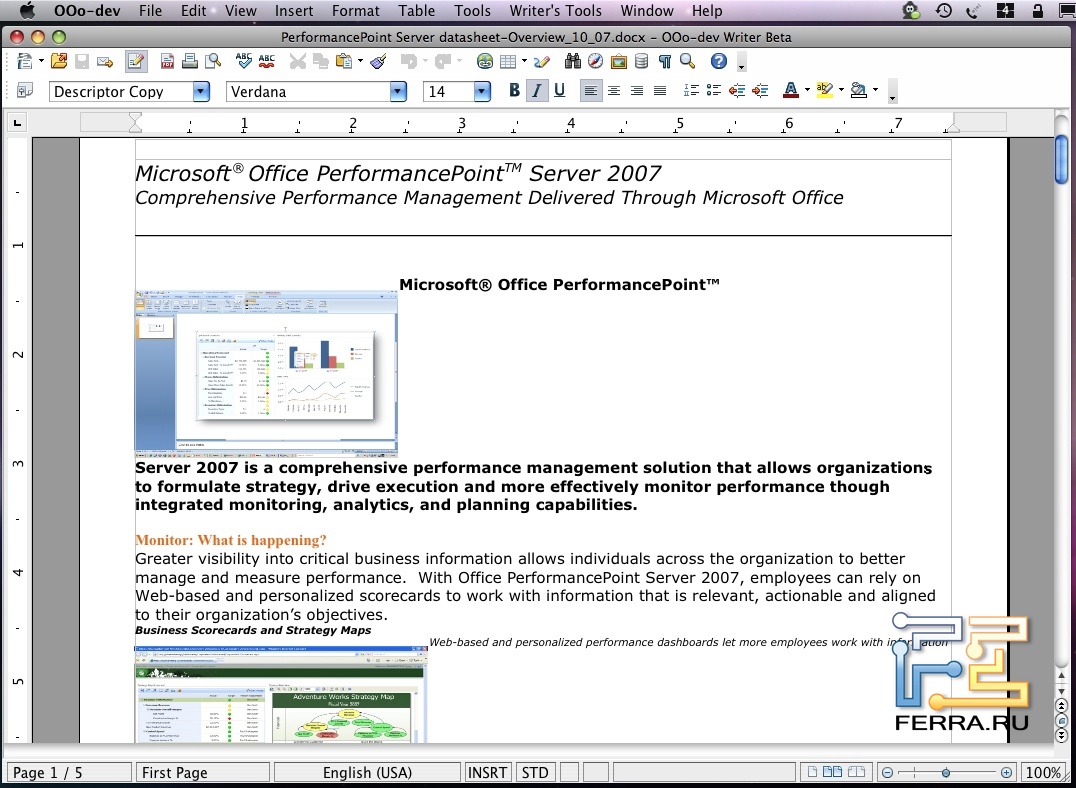
Task: Click the zoom slider handle
Action: click(x=946, y=773)
